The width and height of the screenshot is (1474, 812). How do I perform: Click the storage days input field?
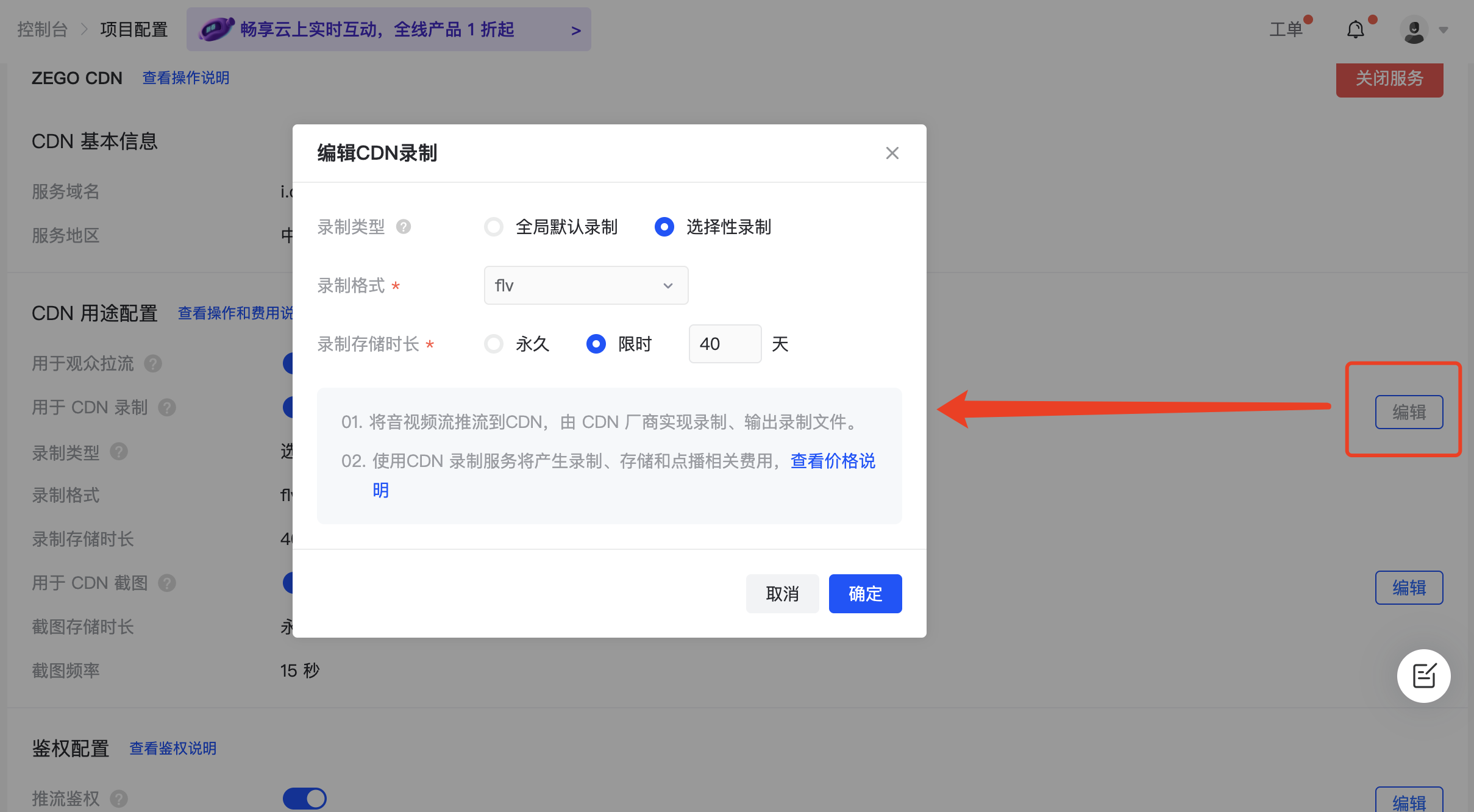[x=724, y=344]
